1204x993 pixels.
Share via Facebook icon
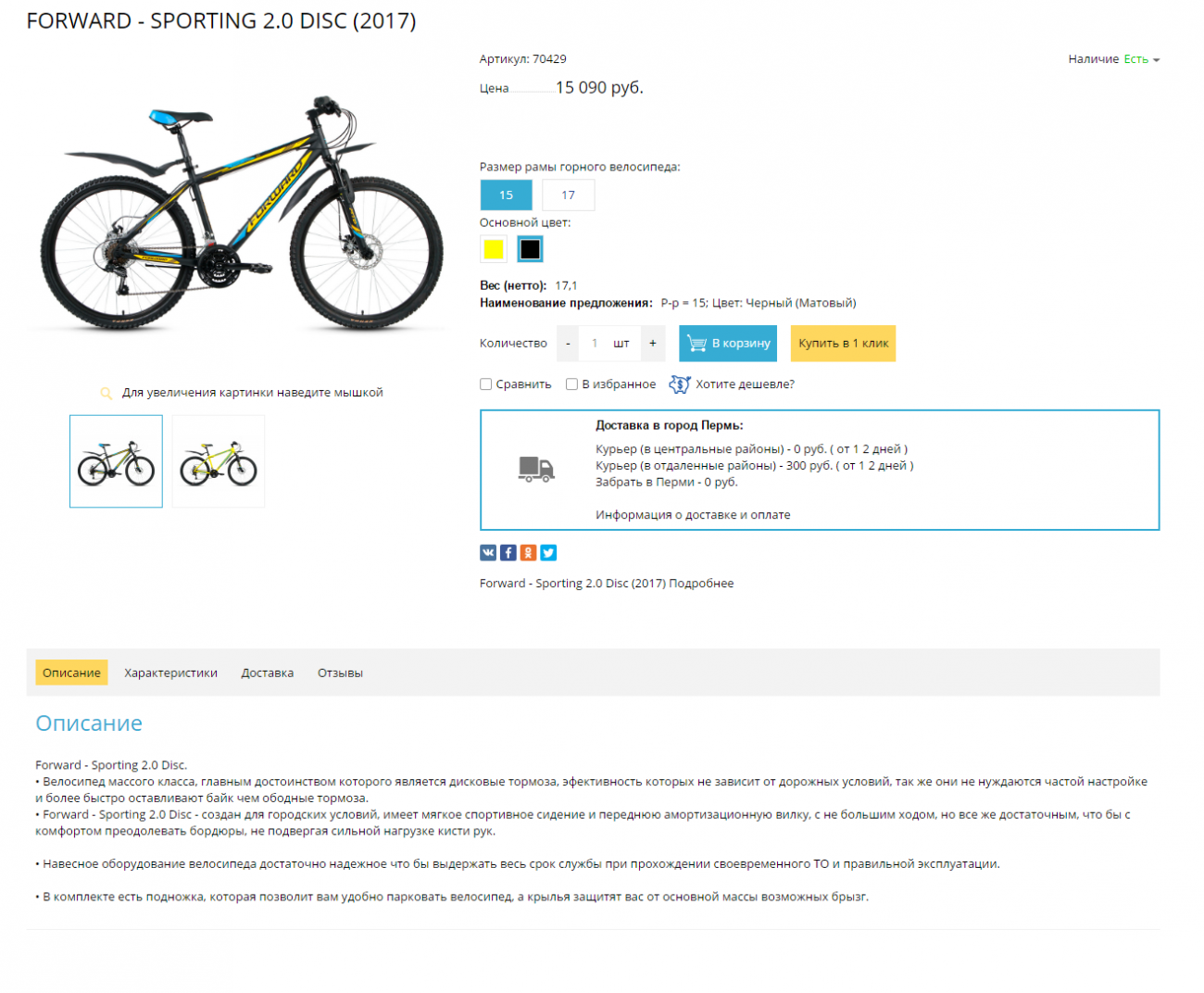508,553
